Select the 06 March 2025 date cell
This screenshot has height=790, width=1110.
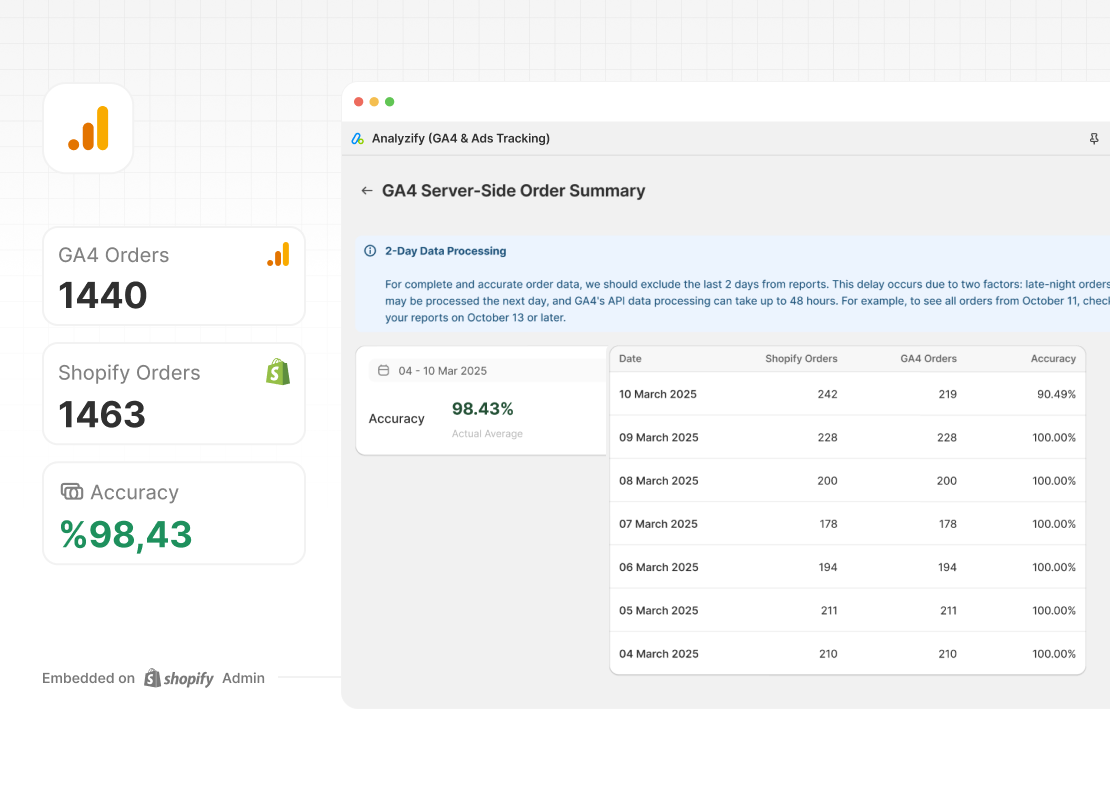658,567
